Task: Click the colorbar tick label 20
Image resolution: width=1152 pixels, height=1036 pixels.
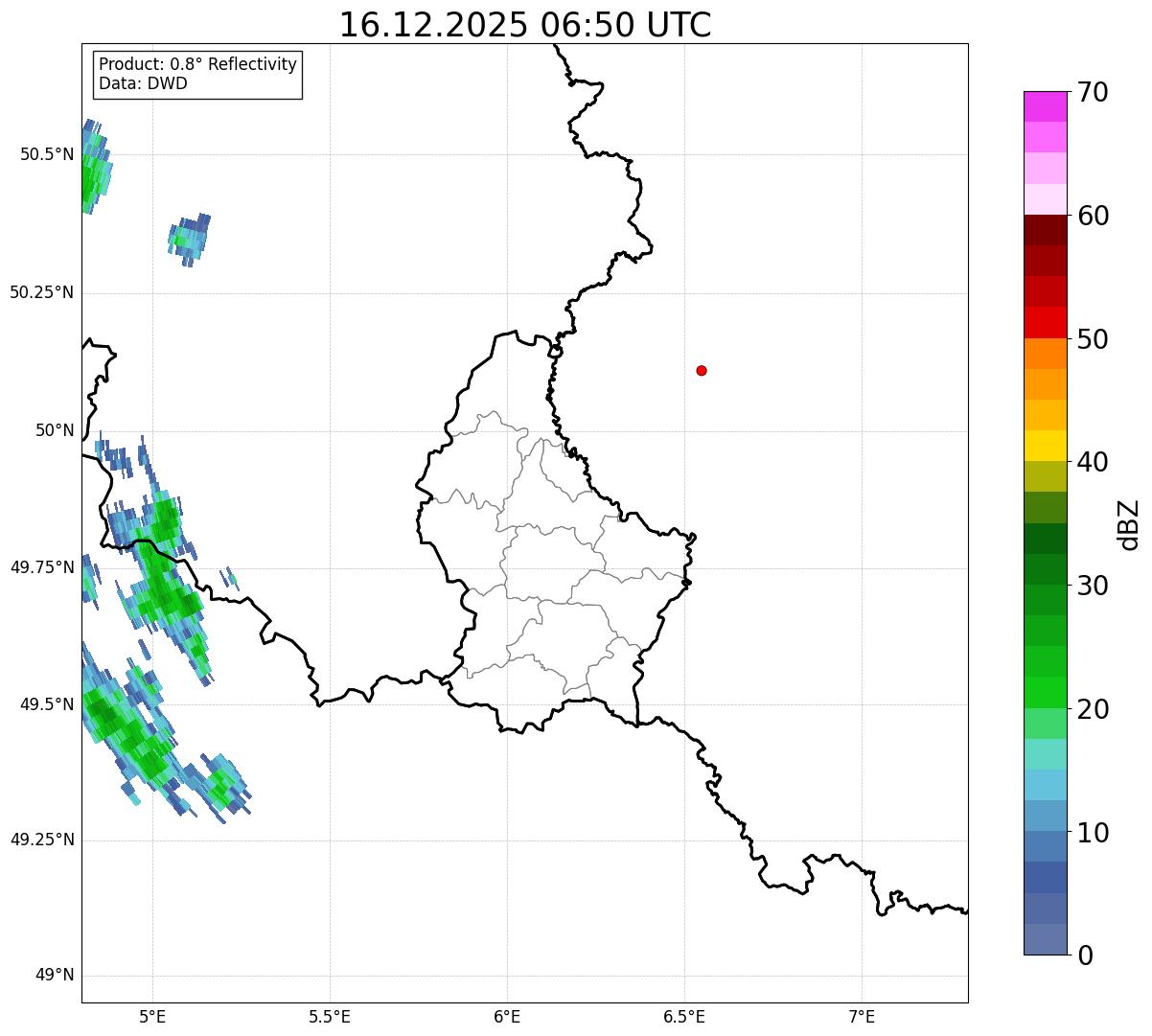Action: (x=1093, y=709)
